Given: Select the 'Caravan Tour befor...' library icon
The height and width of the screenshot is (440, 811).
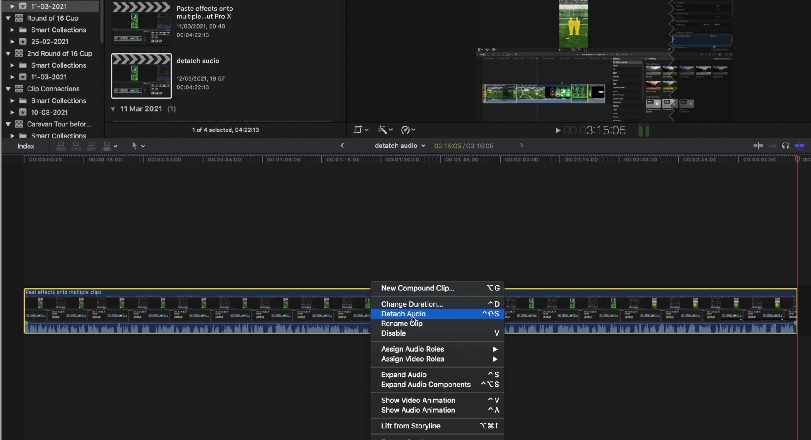Looking at the screenshot, I should coord(19,124).
